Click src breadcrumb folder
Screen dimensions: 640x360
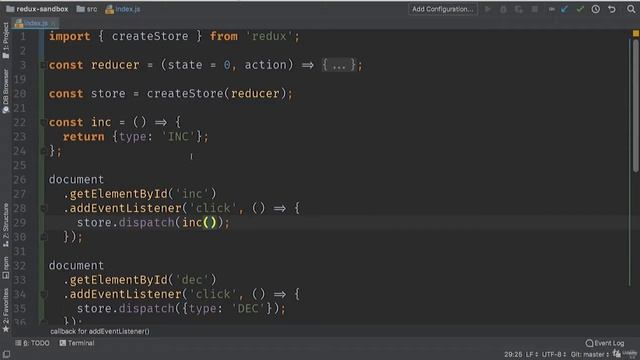tap(87, 9)
